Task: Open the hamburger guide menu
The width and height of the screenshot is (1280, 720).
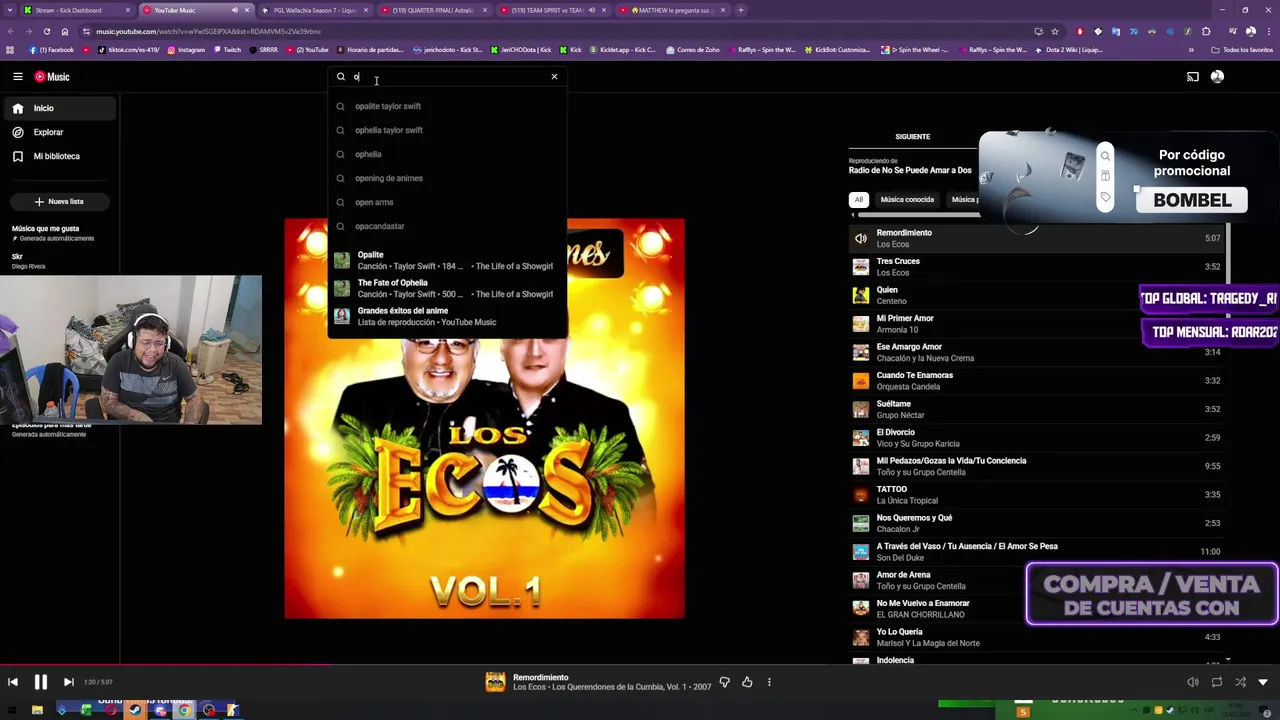Action: 18,76
